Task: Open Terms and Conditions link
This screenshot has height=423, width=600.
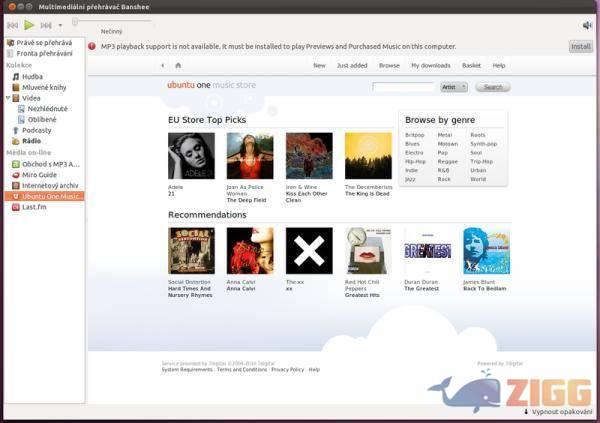Action: 242,369
